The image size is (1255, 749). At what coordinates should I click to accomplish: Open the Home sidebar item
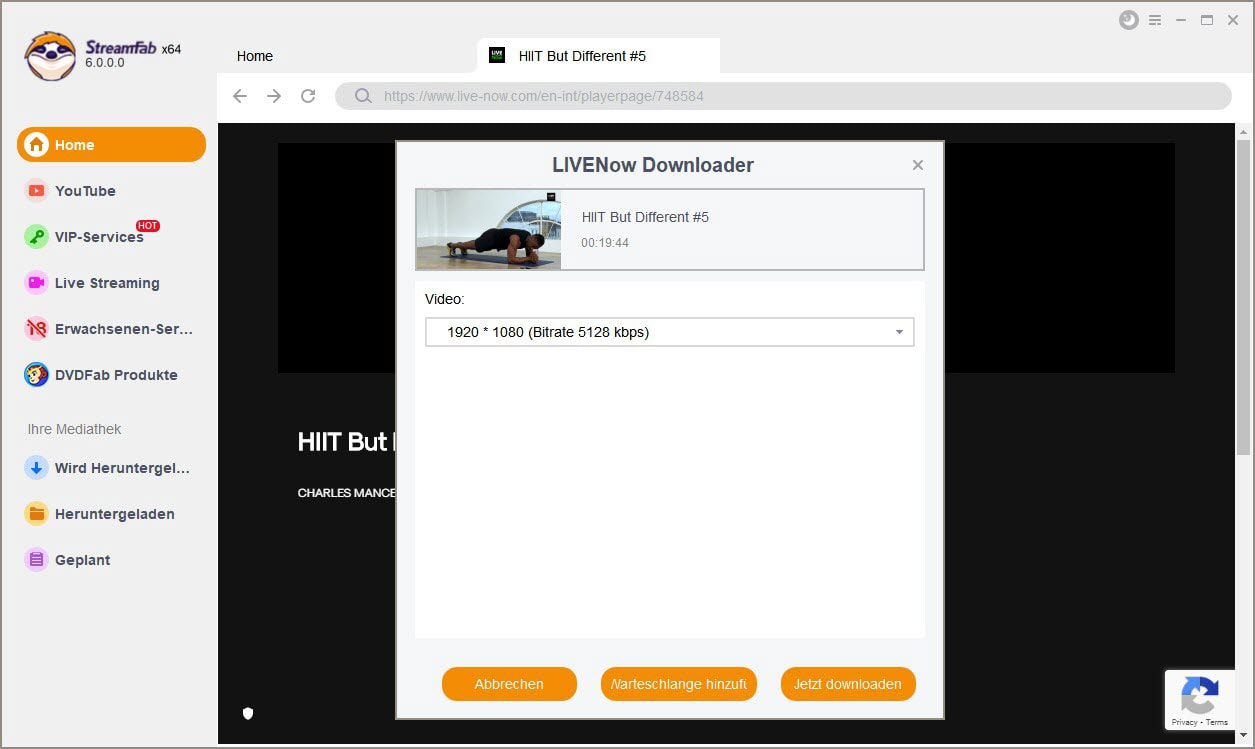click(111, 145)
